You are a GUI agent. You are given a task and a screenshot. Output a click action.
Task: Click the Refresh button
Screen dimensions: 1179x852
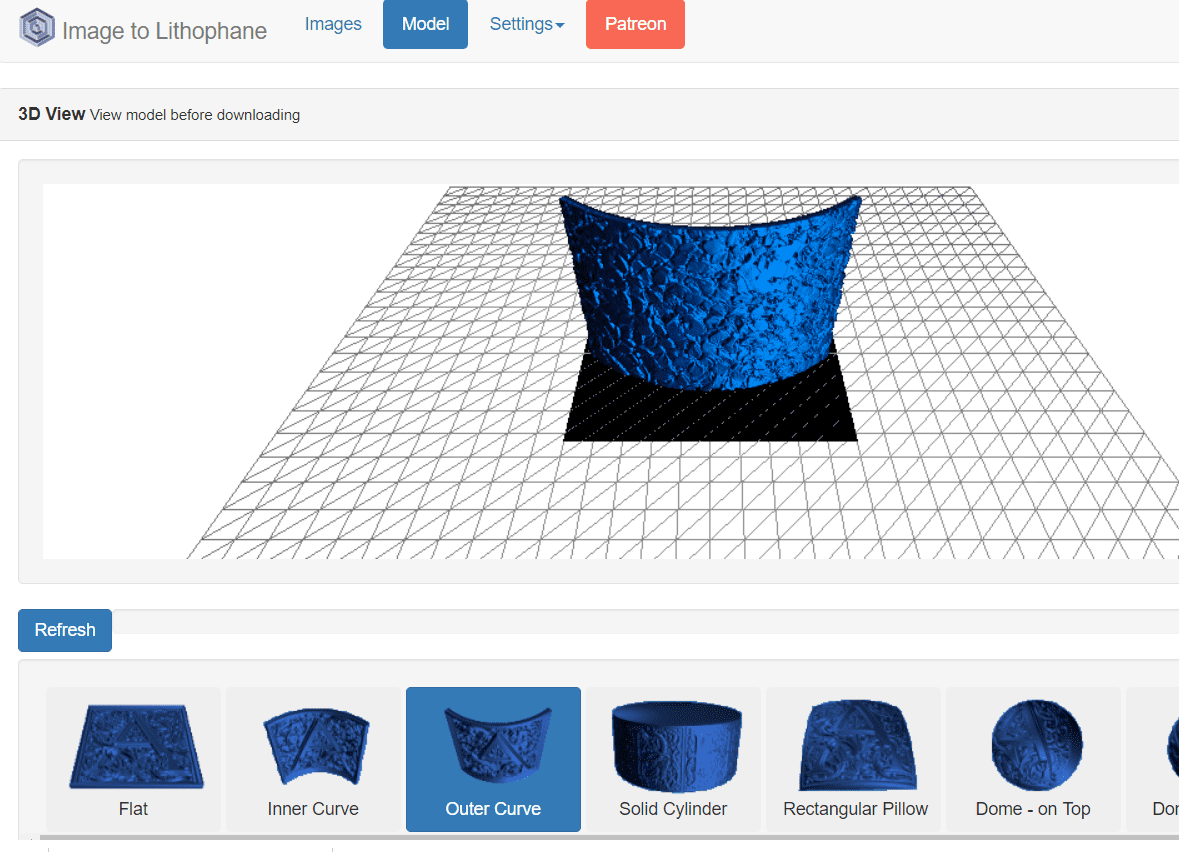pyautogui.click(x=65, y=630)
